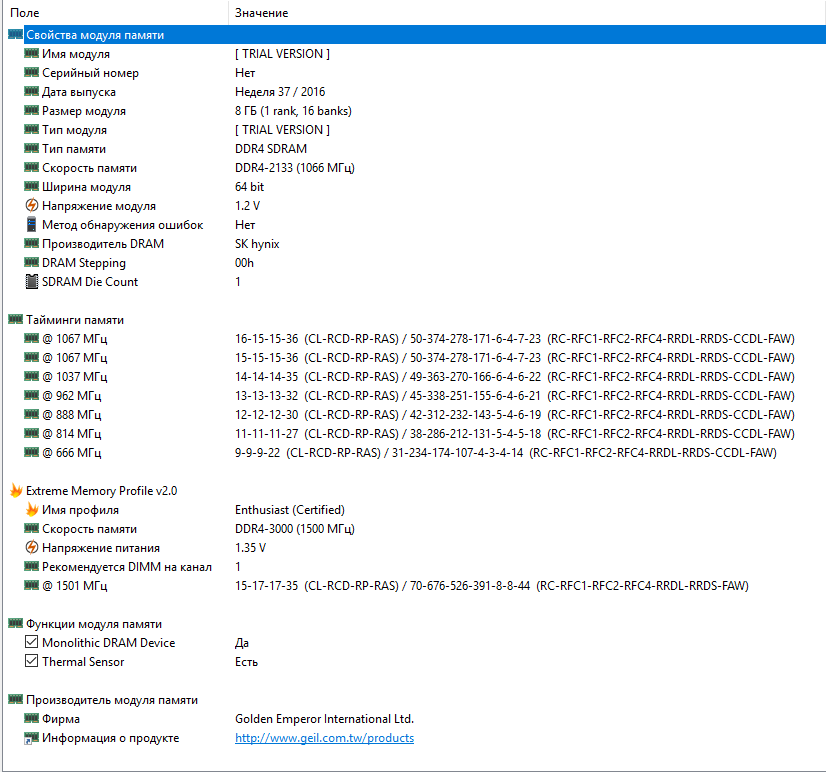Click the memory icon beside @ 666 МГц
826x772 pixels.
click(32, 452)
